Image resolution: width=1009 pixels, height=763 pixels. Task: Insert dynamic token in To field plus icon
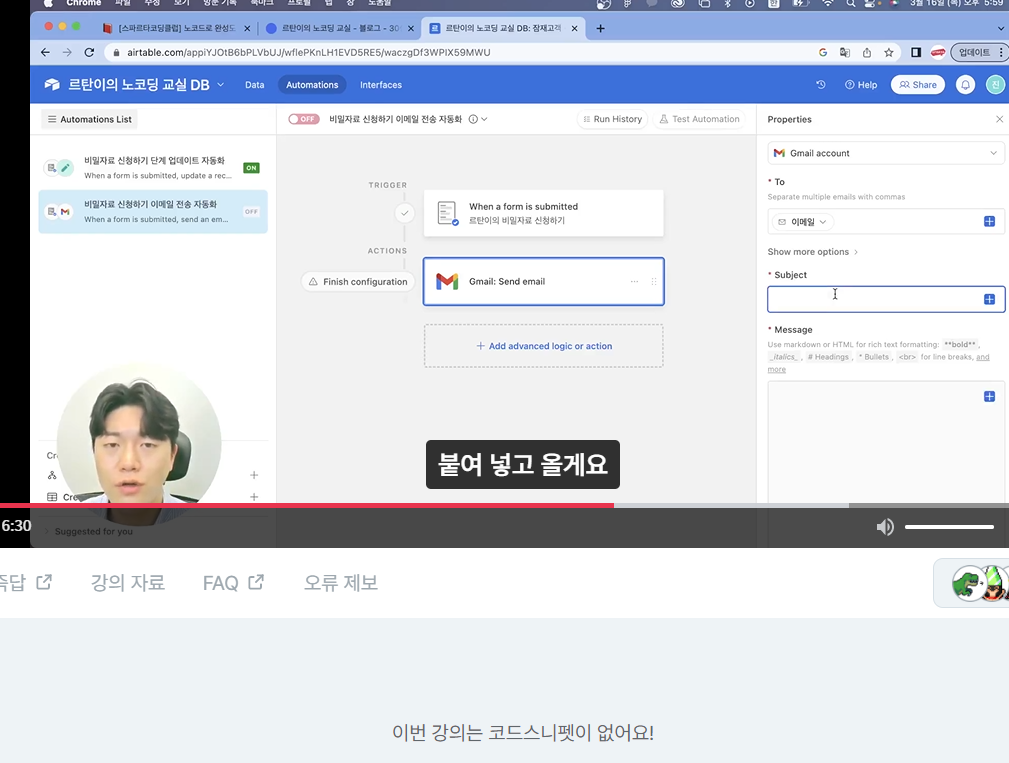point(989,221)
